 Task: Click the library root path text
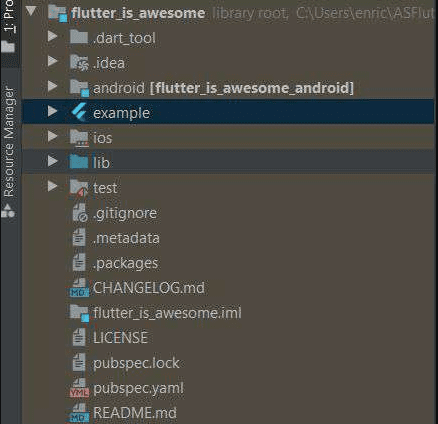coord(323,13)
